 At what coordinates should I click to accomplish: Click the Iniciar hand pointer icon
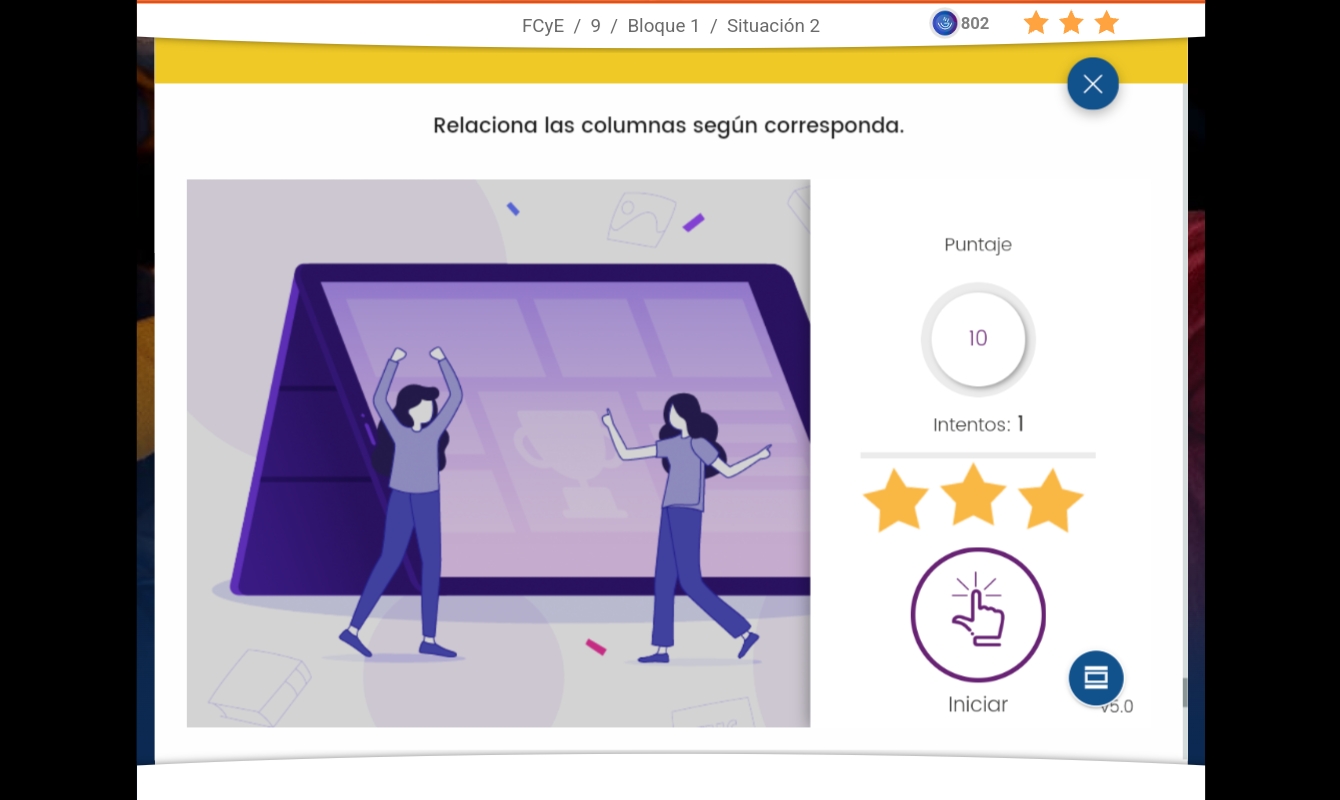point(978,615)
